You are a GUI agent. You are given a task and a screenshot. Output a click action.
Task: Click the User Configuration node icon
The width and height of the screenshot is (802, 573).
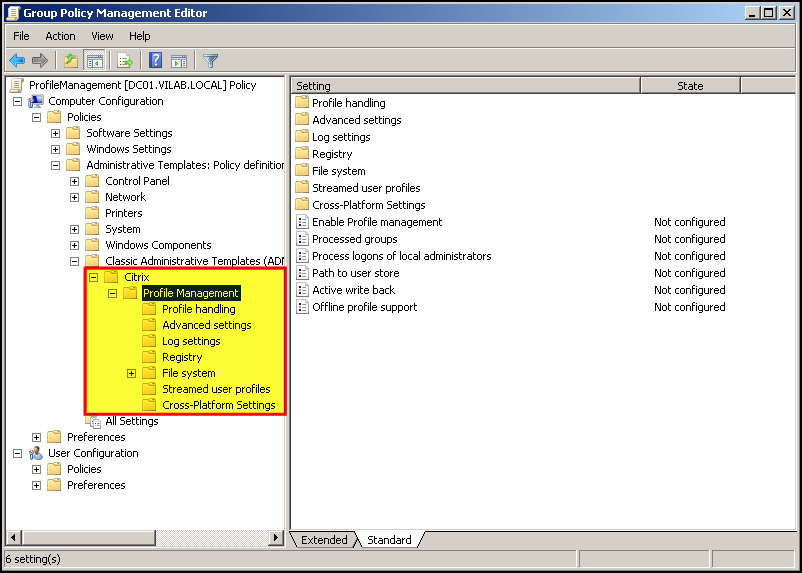(36, 453)
